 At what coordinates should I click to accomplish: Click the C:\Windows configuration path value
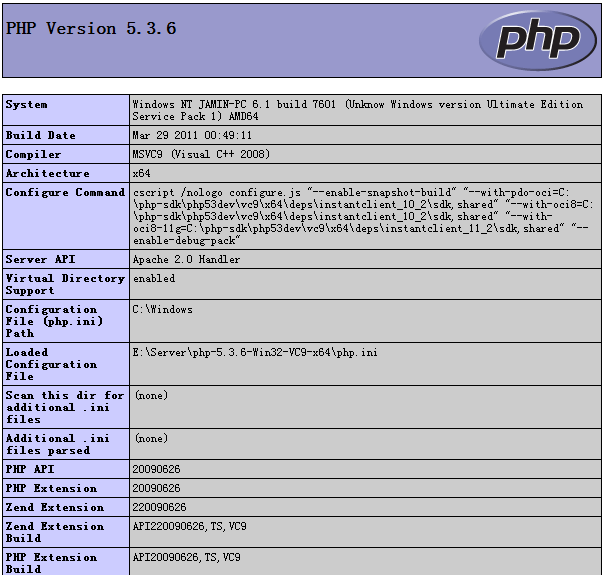click(x=162, y=309)
